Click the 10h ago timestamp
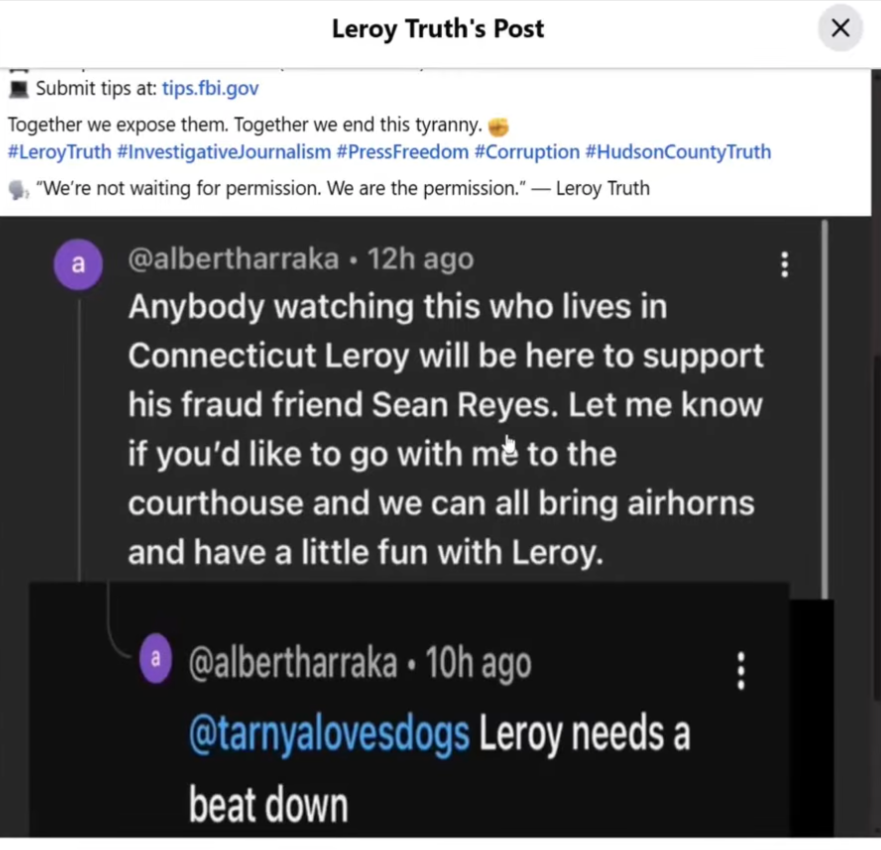Screen dimensions: 881x850 point(479,663)
